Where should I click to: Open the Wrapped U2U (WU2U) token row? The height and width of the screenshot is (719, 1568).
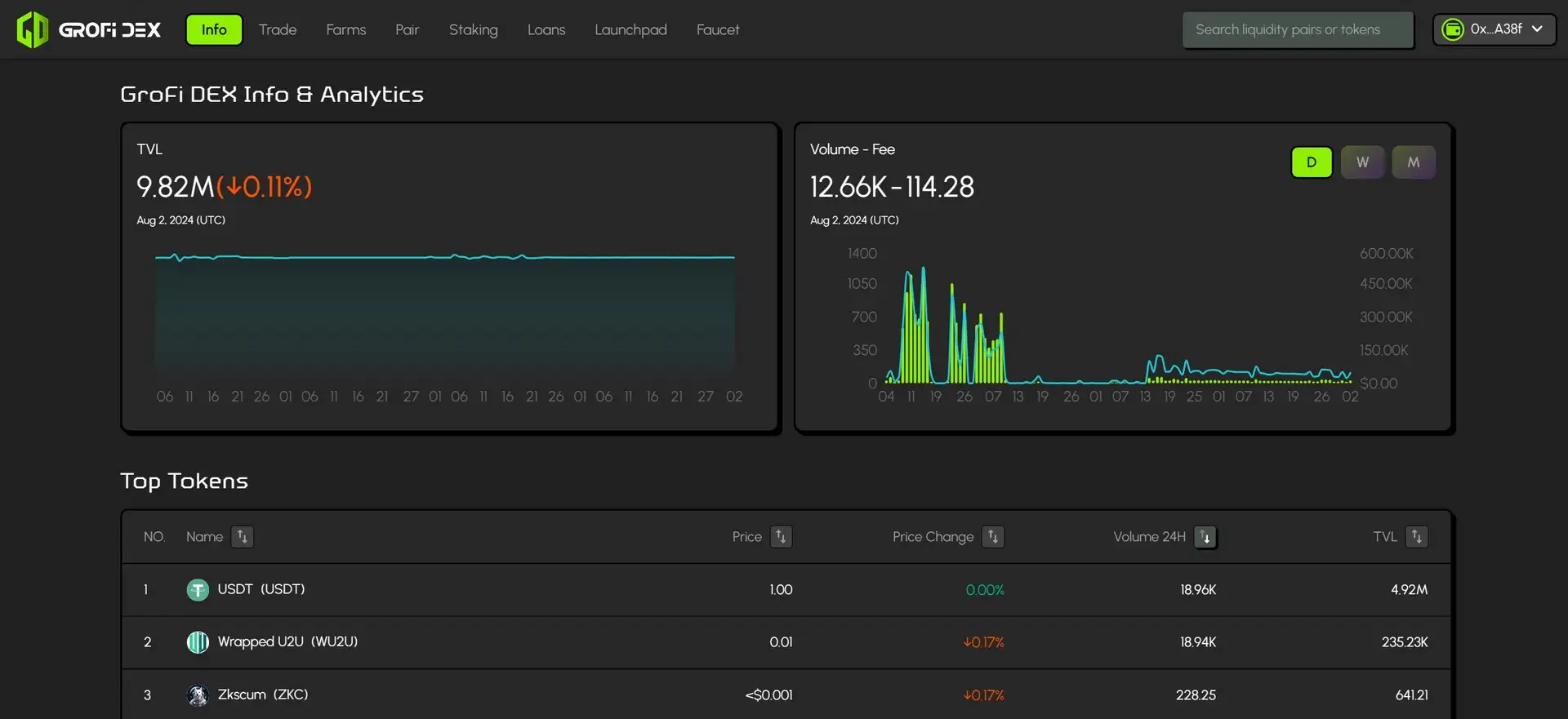click(287, 642)
